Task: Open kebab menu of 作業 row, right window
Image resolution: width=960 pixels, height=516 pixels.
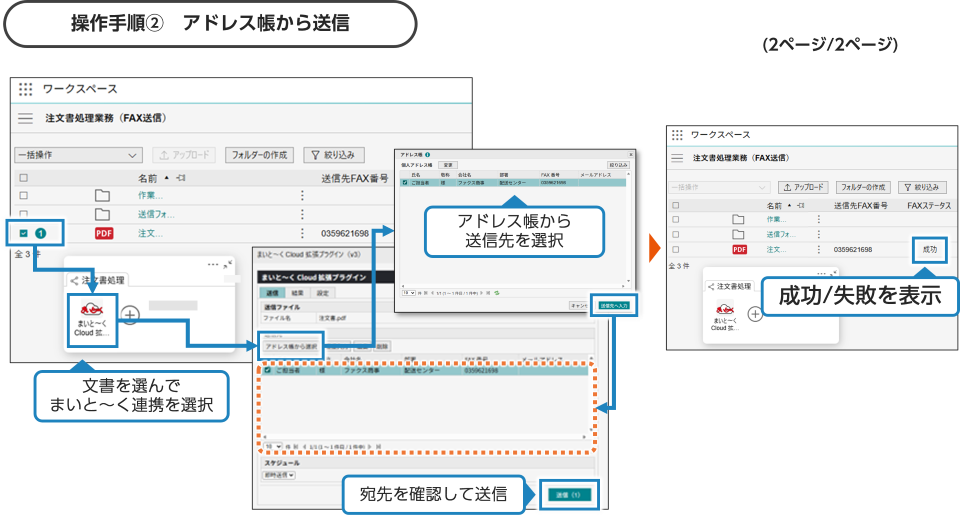Action: (x=819, y=219)
